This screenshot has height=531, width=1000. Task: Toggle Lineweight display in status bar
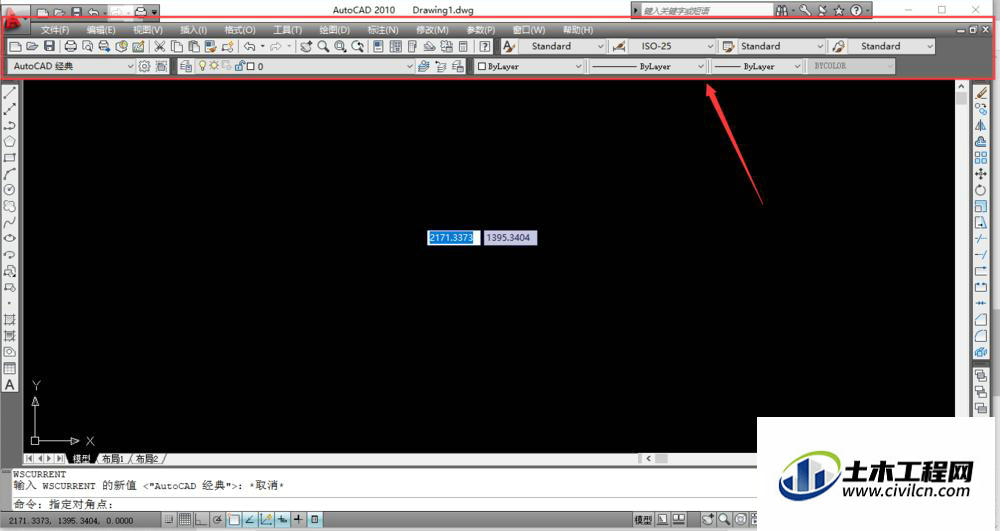pos(298,520)
